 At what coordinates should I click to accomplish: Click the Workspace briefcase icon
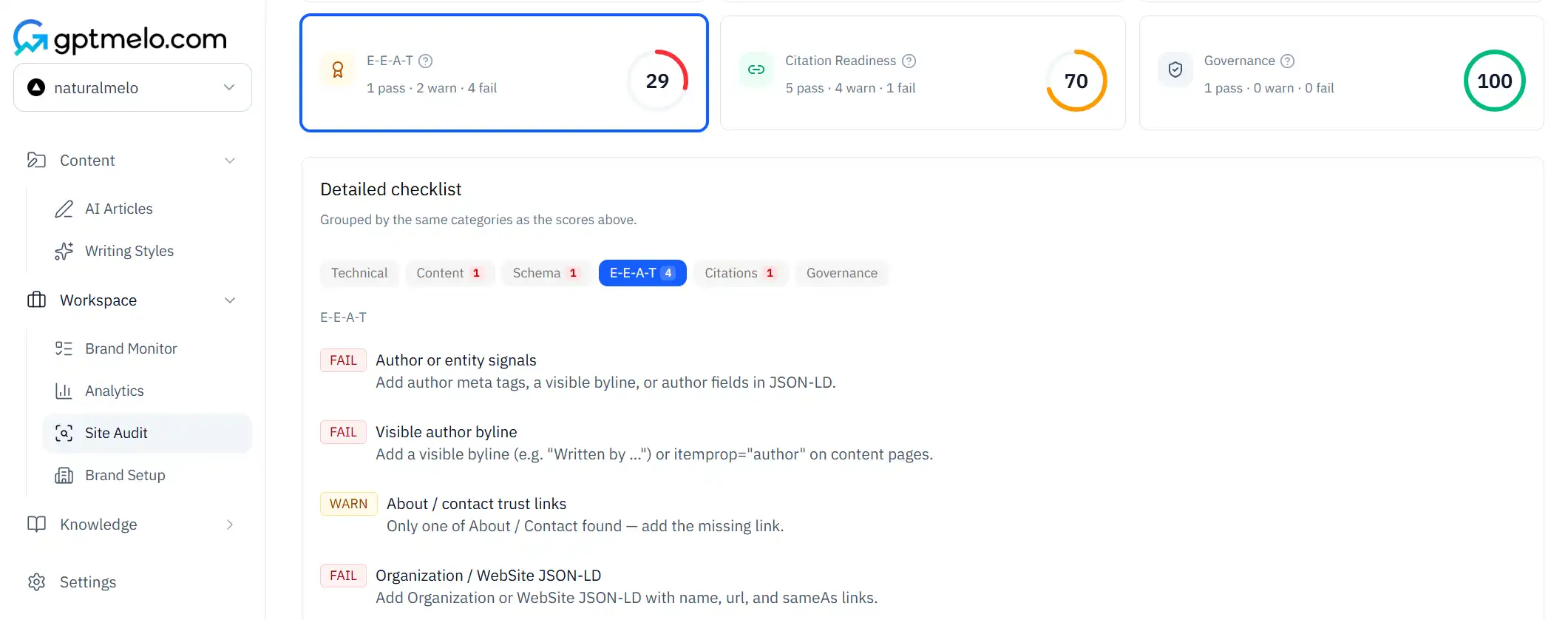coord(36,300)
